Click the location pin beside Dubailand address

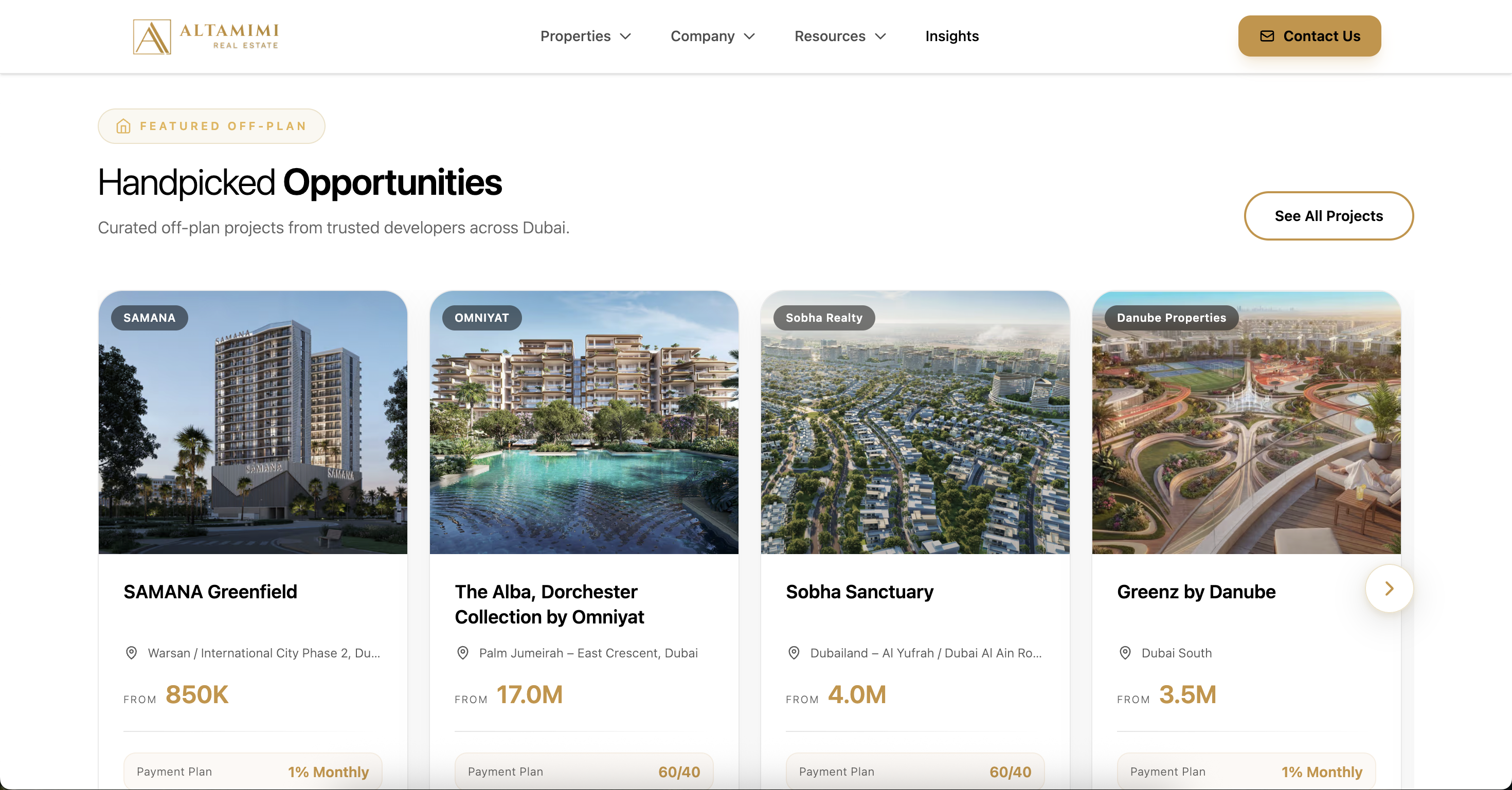coord(794,653)
